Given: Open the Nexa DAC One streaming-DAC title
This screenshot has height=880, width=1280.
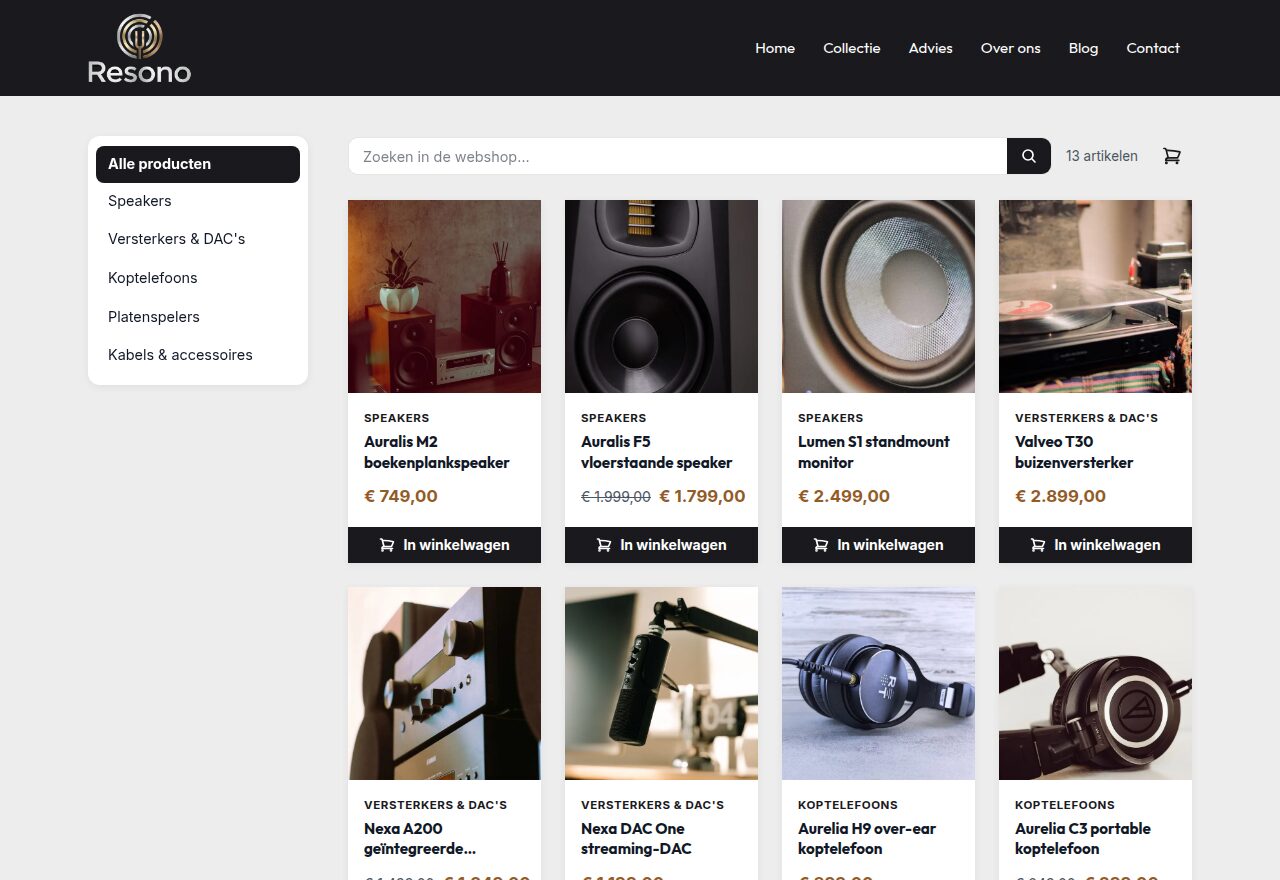Looking at the screenshot, I should click(636, 839).
